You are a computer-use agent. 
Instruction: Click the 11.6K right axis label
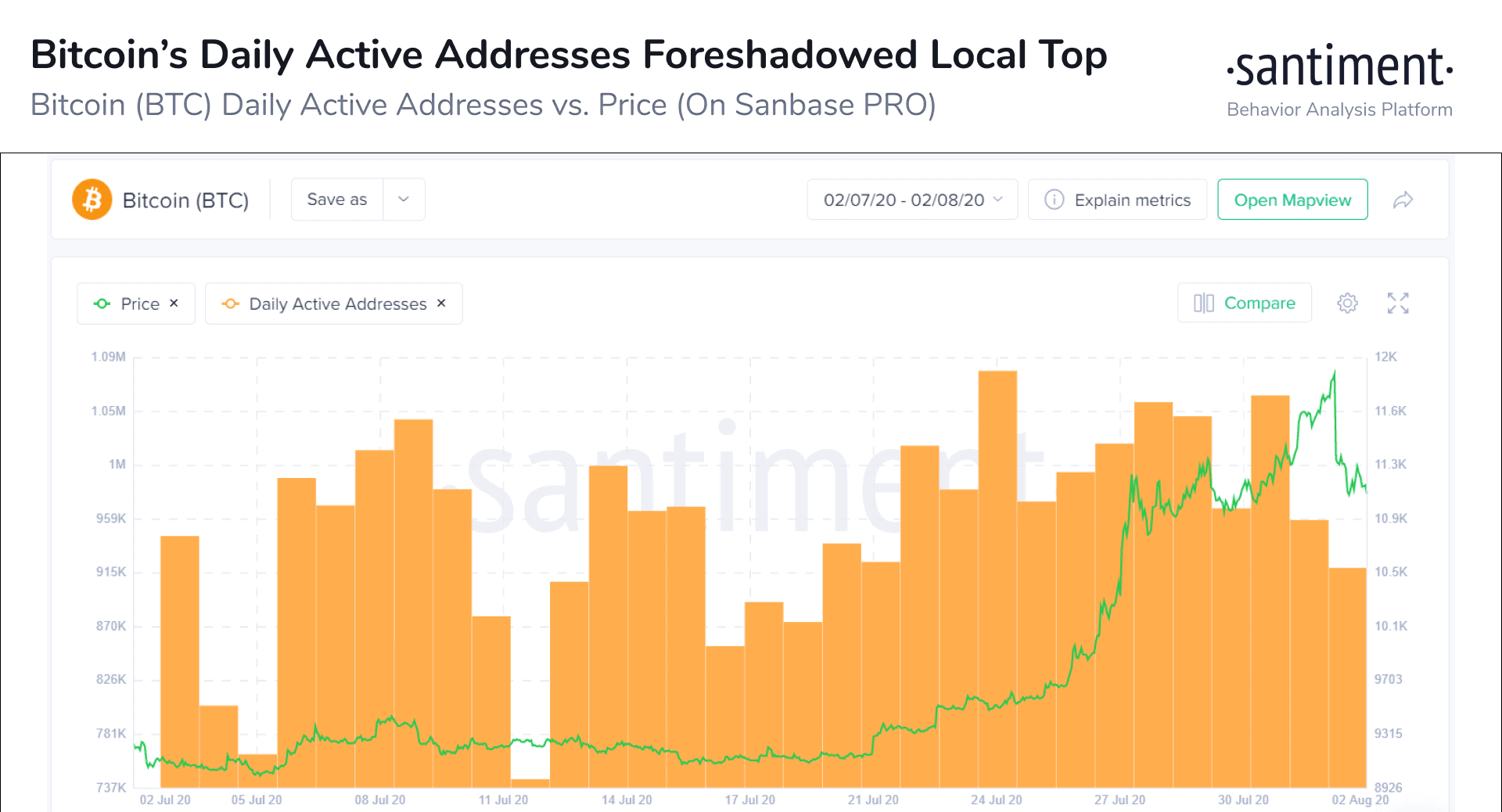pos(1390,411)
